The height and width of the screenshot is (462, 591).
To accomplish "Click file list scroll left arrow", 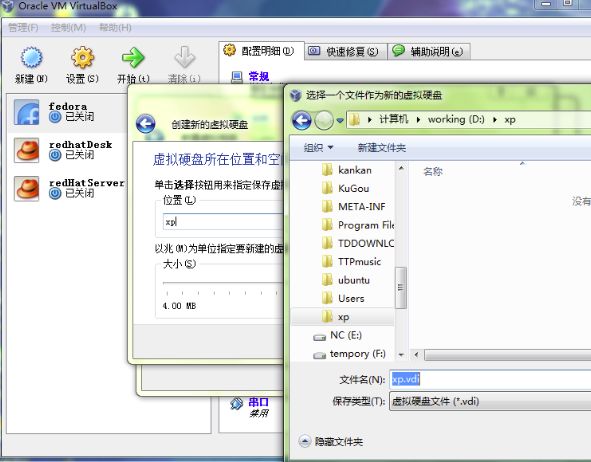I will click(x=416, y=355).
